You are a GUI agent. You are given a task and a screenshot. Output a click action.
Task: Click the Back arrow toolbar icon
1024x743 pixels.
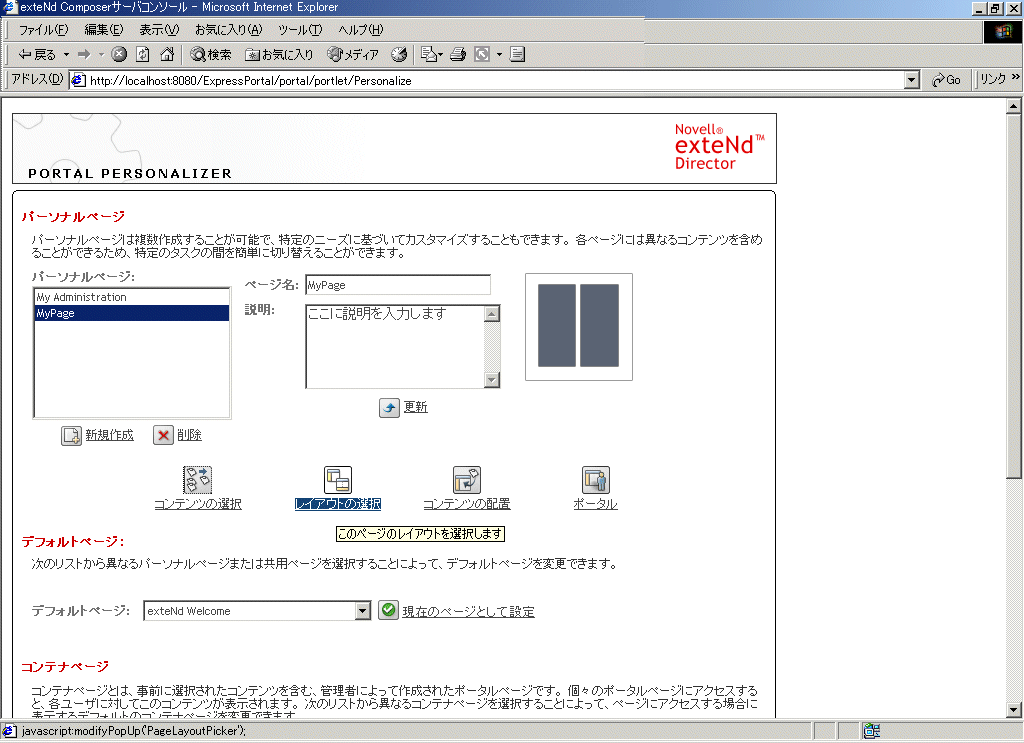[37, 55]
